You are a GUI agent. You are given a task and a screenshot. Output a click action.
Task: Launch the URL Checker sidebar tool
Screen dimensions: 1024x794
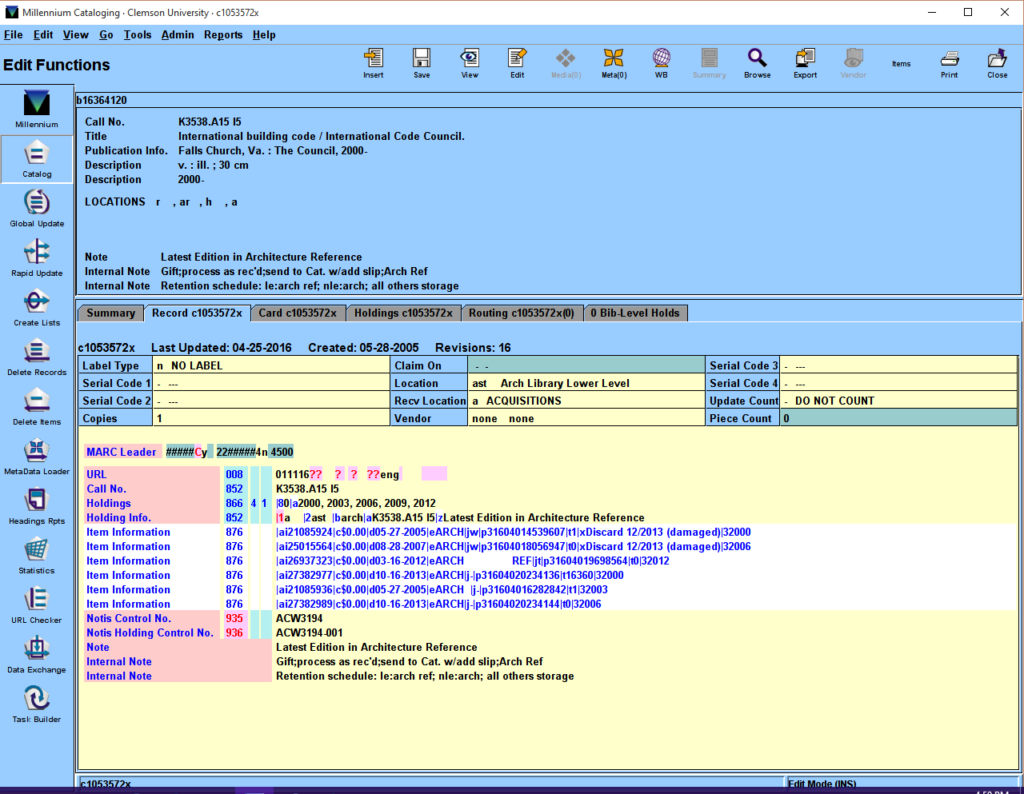click(x=37, y=604)
